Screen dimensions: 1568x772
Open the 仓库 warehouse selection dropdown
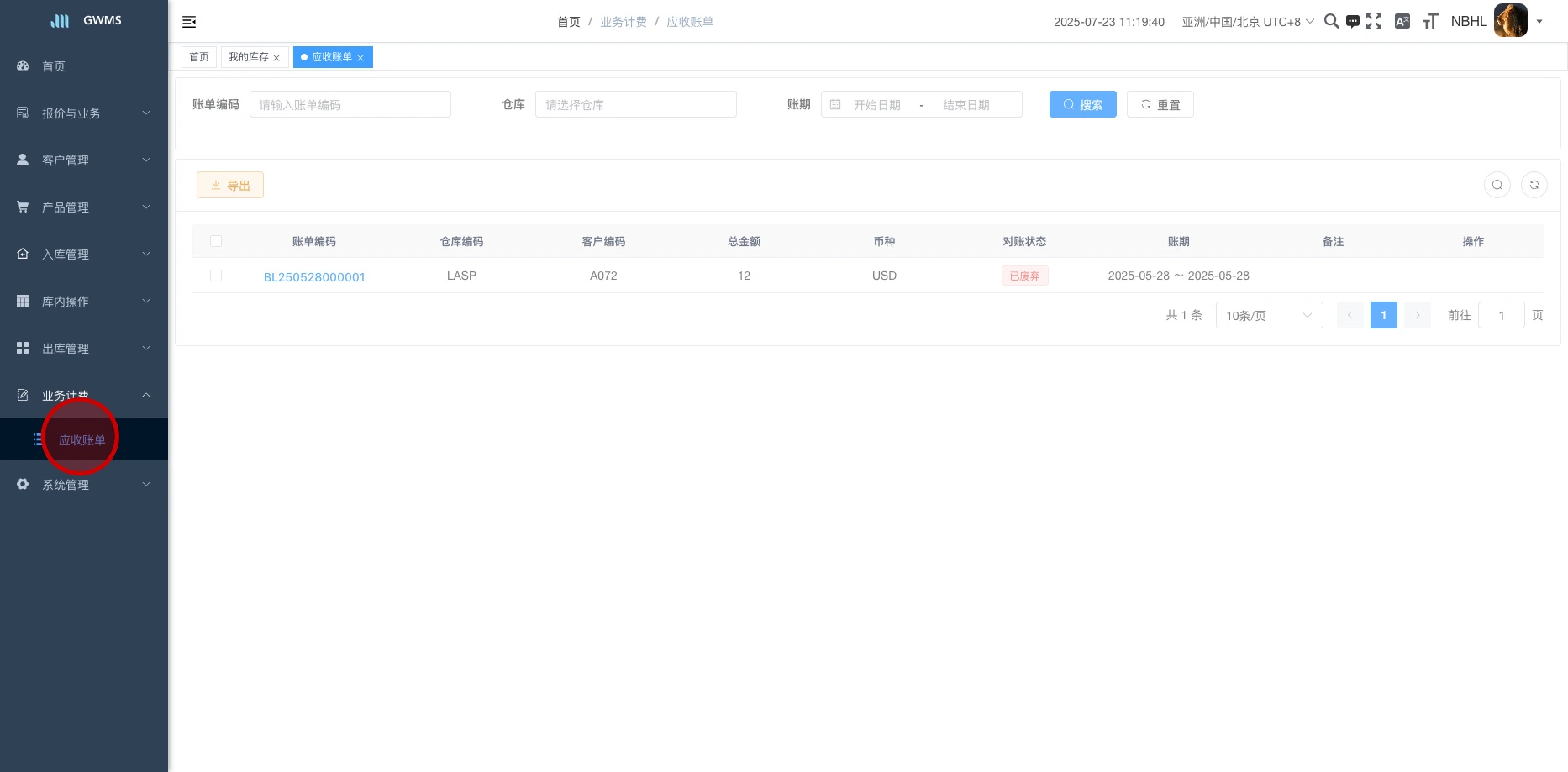click(x=635, y=105)
